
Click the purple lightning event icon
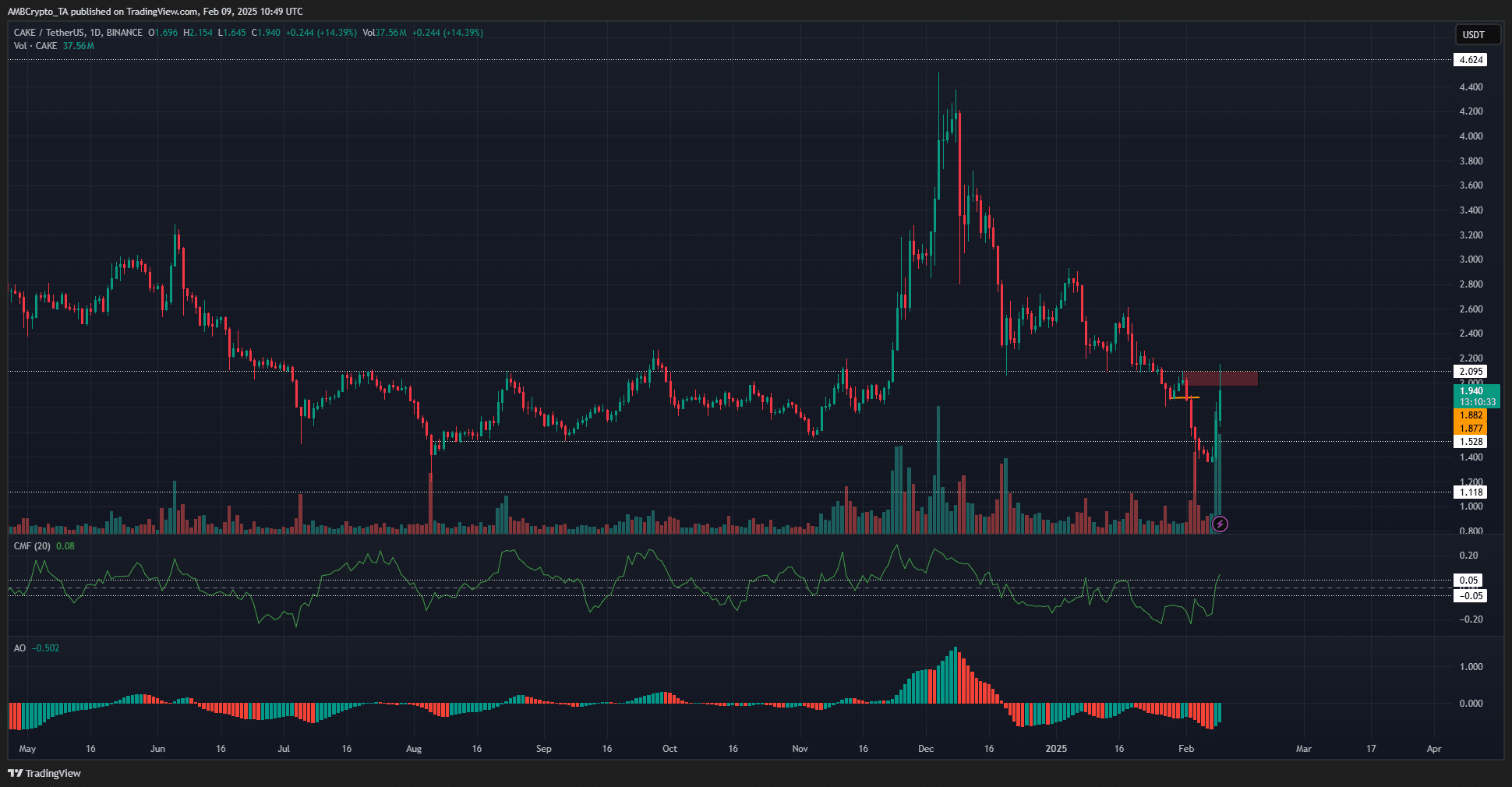point(1221,524)
